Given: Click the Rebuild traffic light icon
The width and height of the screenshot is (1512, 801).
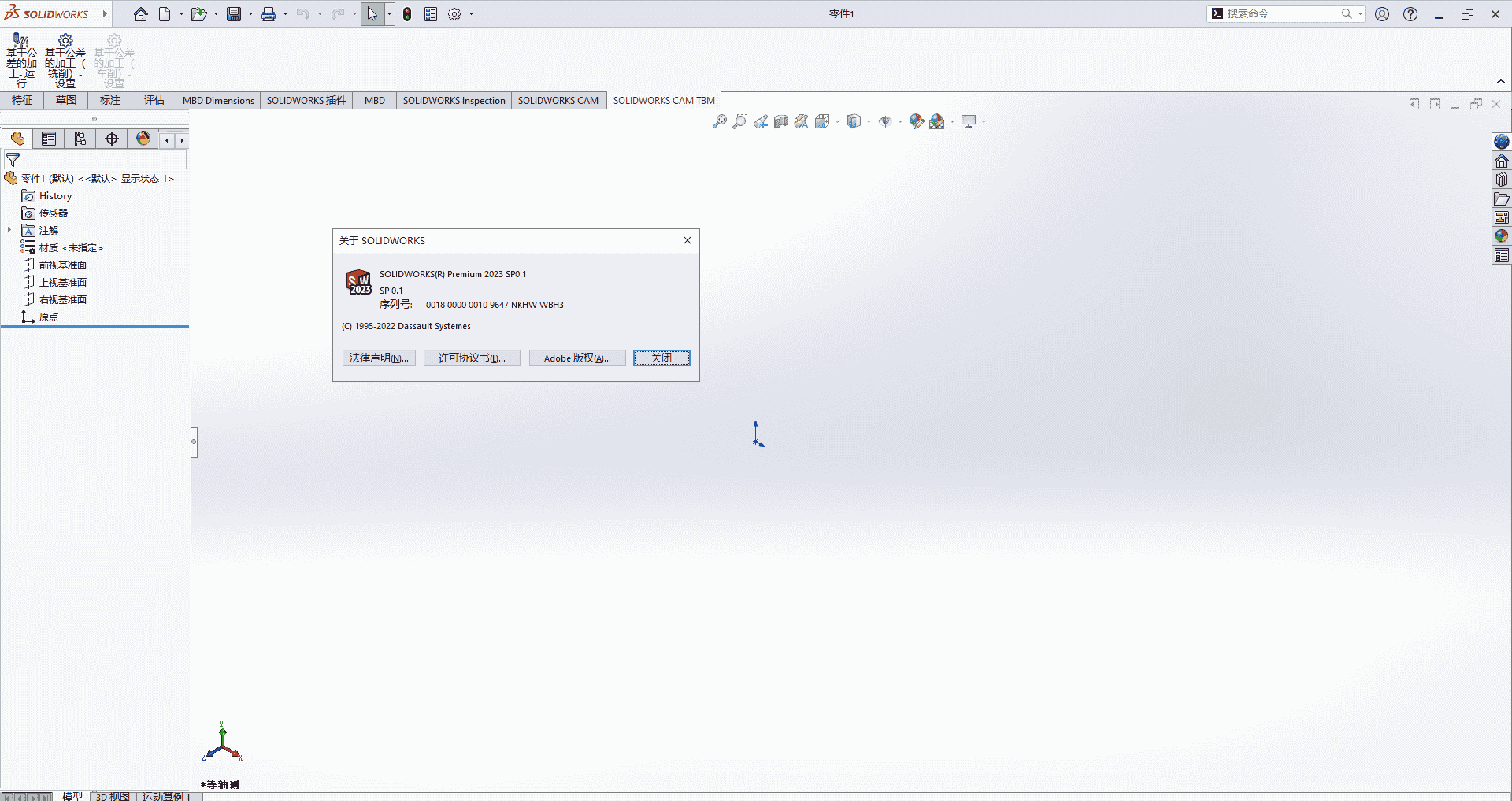Looking at the screenshot, I should coord(407,14).
